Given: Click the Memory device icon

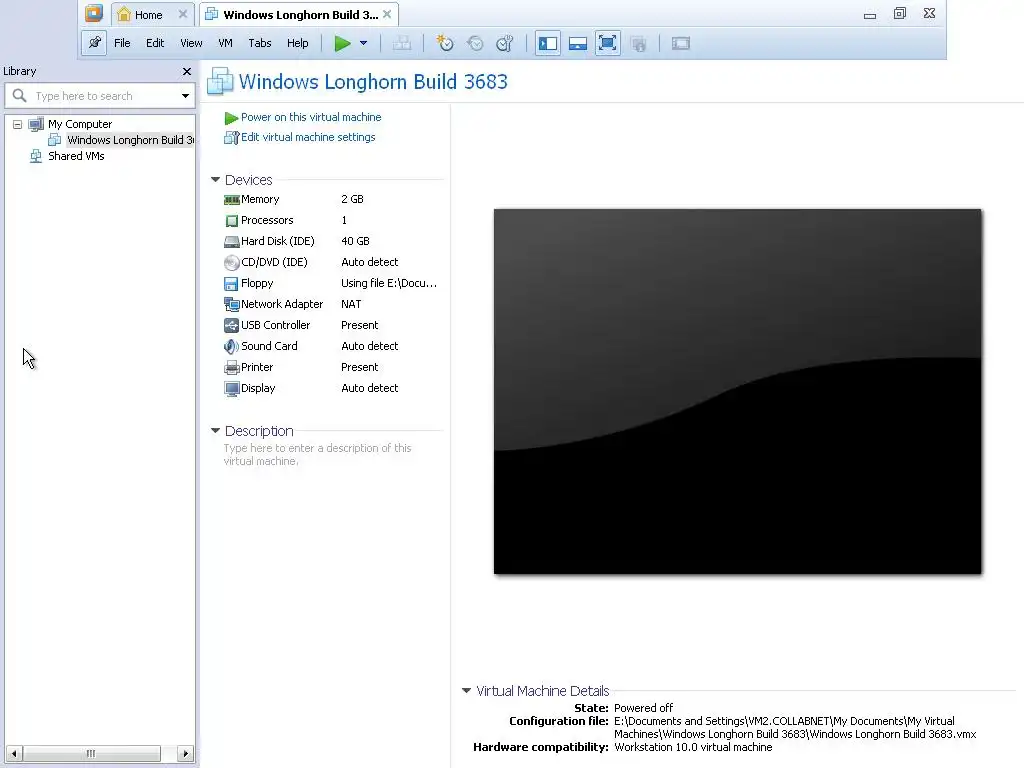Looking at the screenshot, I should click(231, 200).
